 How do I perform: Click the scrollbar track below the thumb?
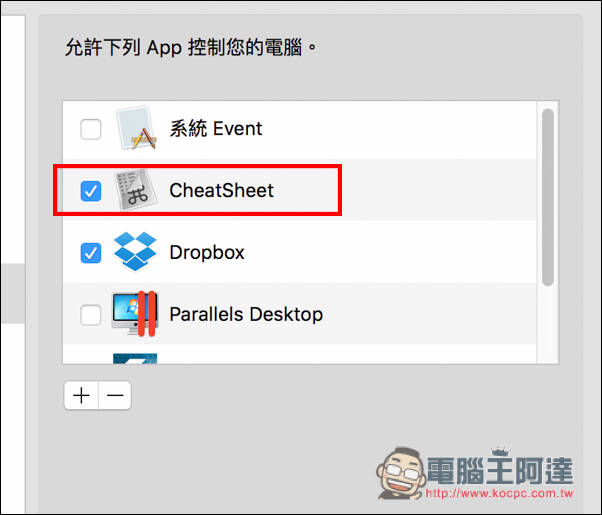coord(548,325)
